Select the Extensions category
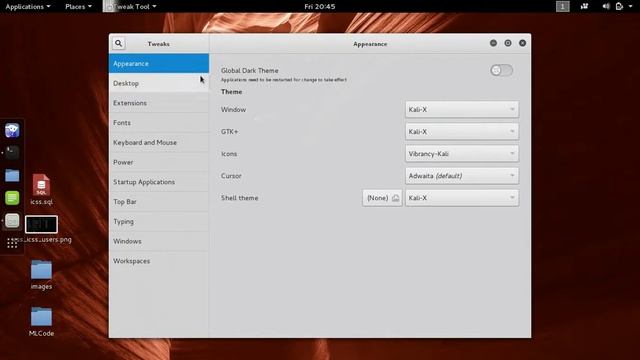 (x=159, y=103)
